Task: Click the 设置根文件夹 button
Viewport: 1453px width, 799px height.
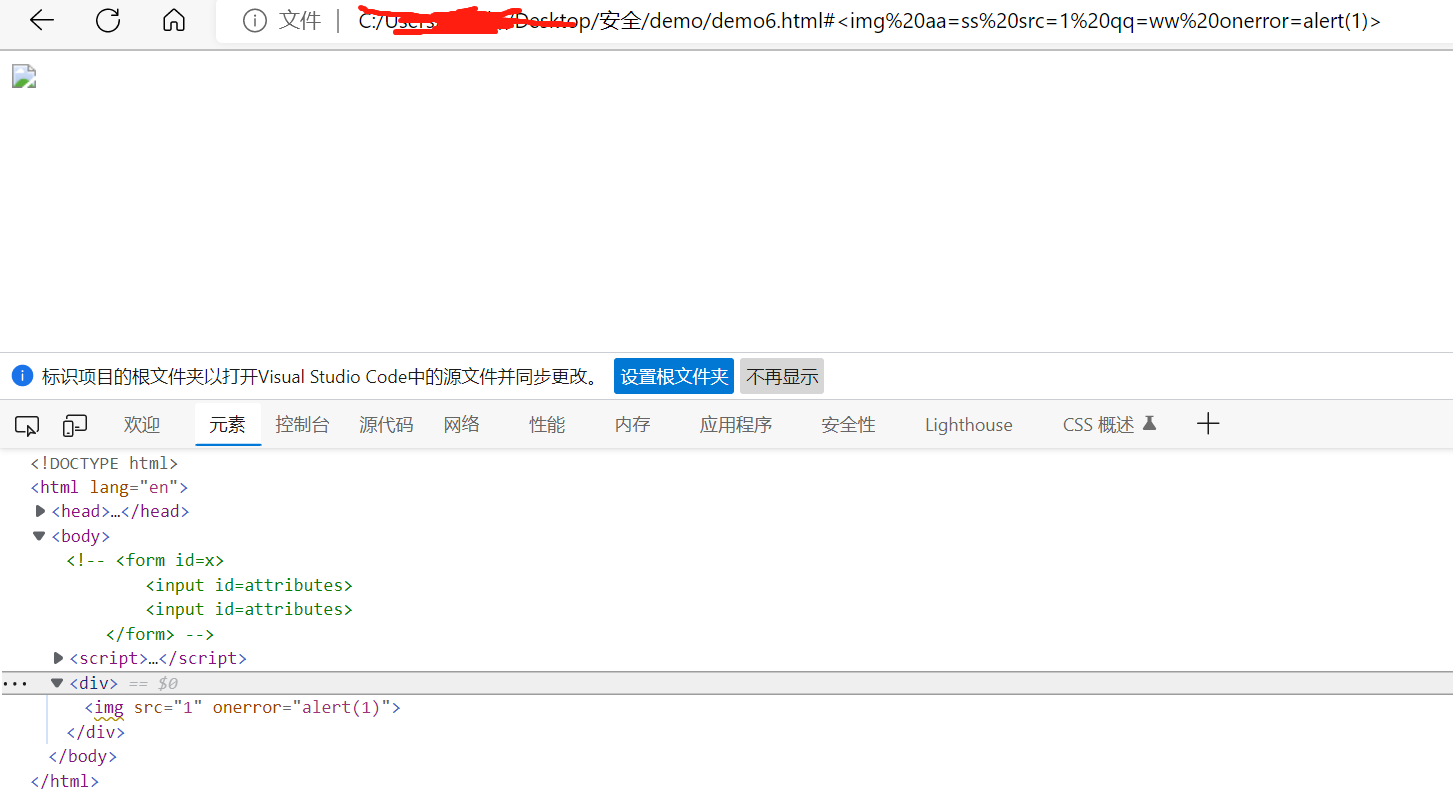Action: click(674, 376)
